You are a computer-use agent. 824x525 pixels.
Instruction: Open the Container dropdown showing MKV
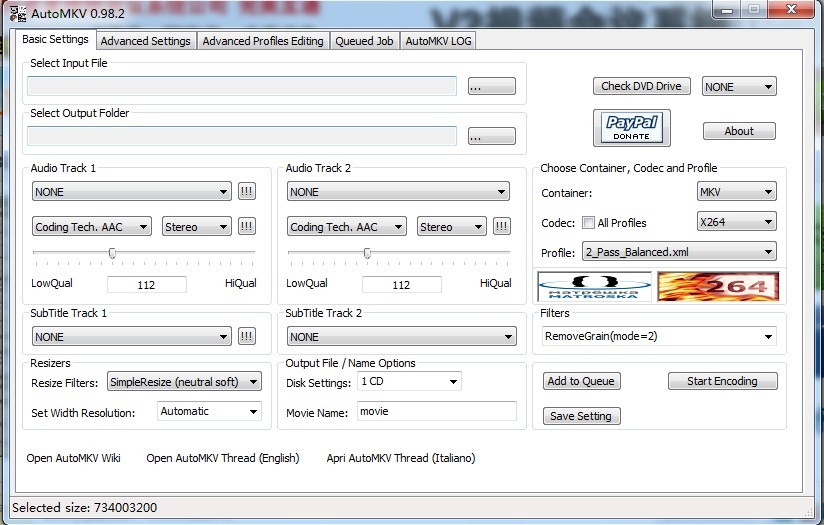(737, 192)
